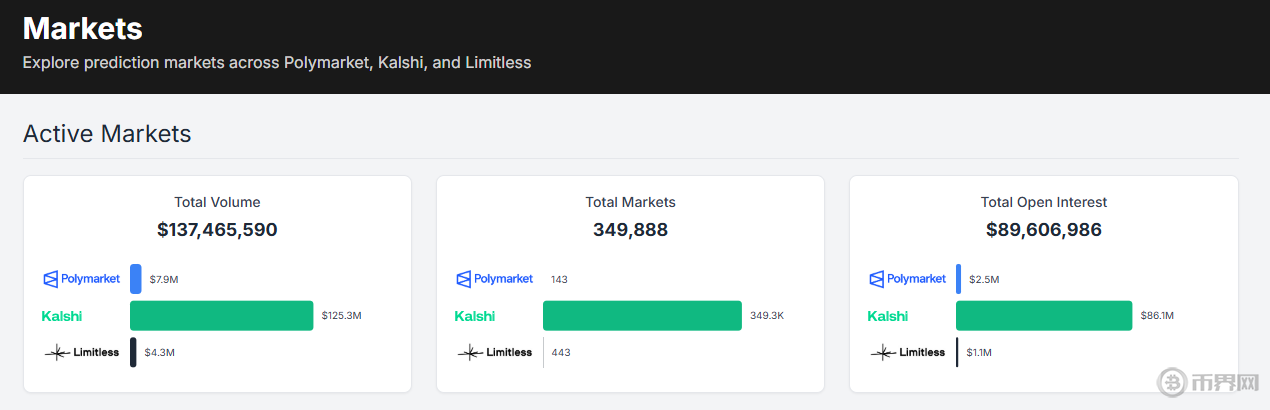
Task: Click the 349,888 total markets figure
Action: [x=630, y=230]
